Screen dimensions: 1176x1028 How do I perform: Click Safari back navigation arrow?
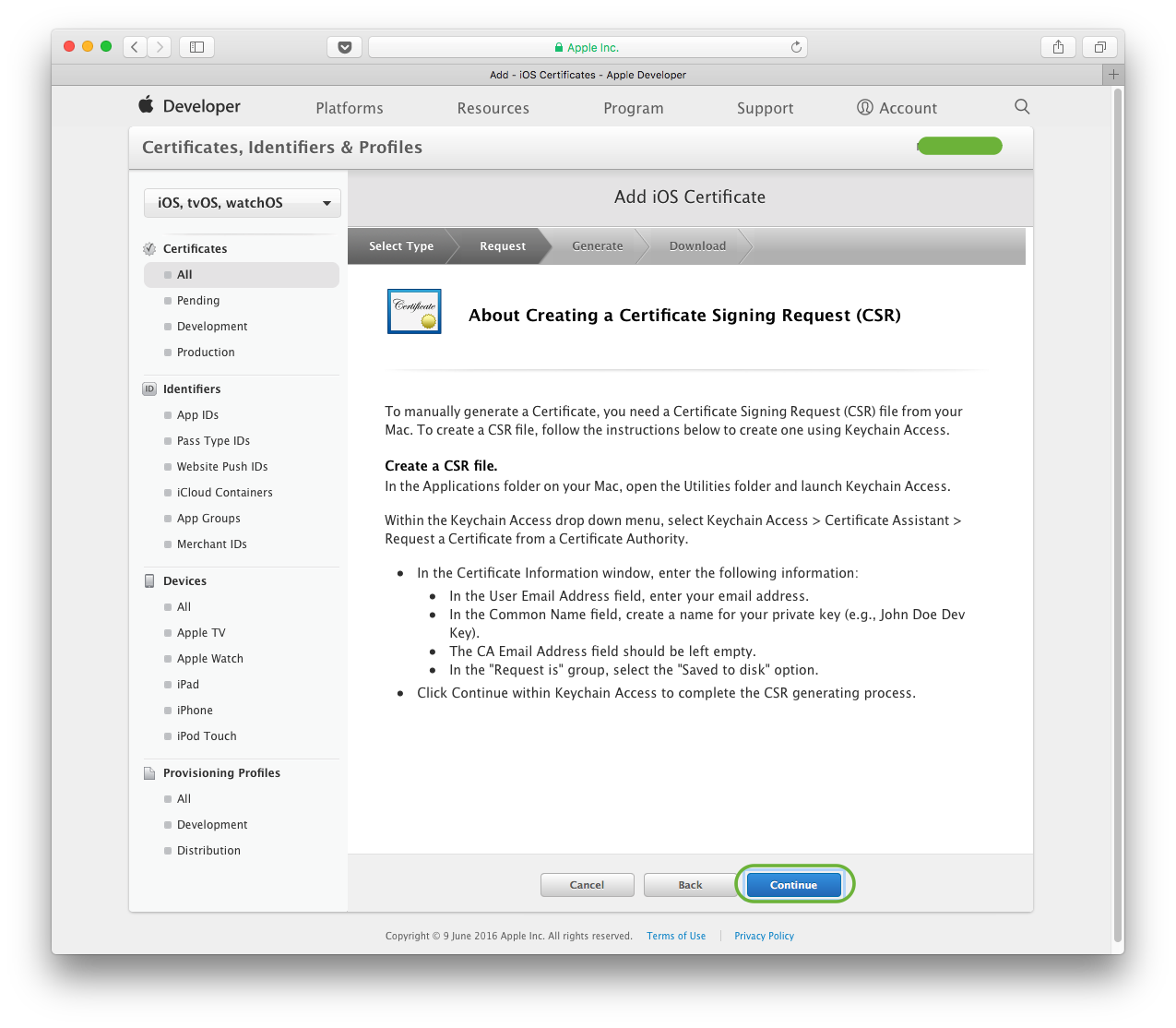click(135, 47)
